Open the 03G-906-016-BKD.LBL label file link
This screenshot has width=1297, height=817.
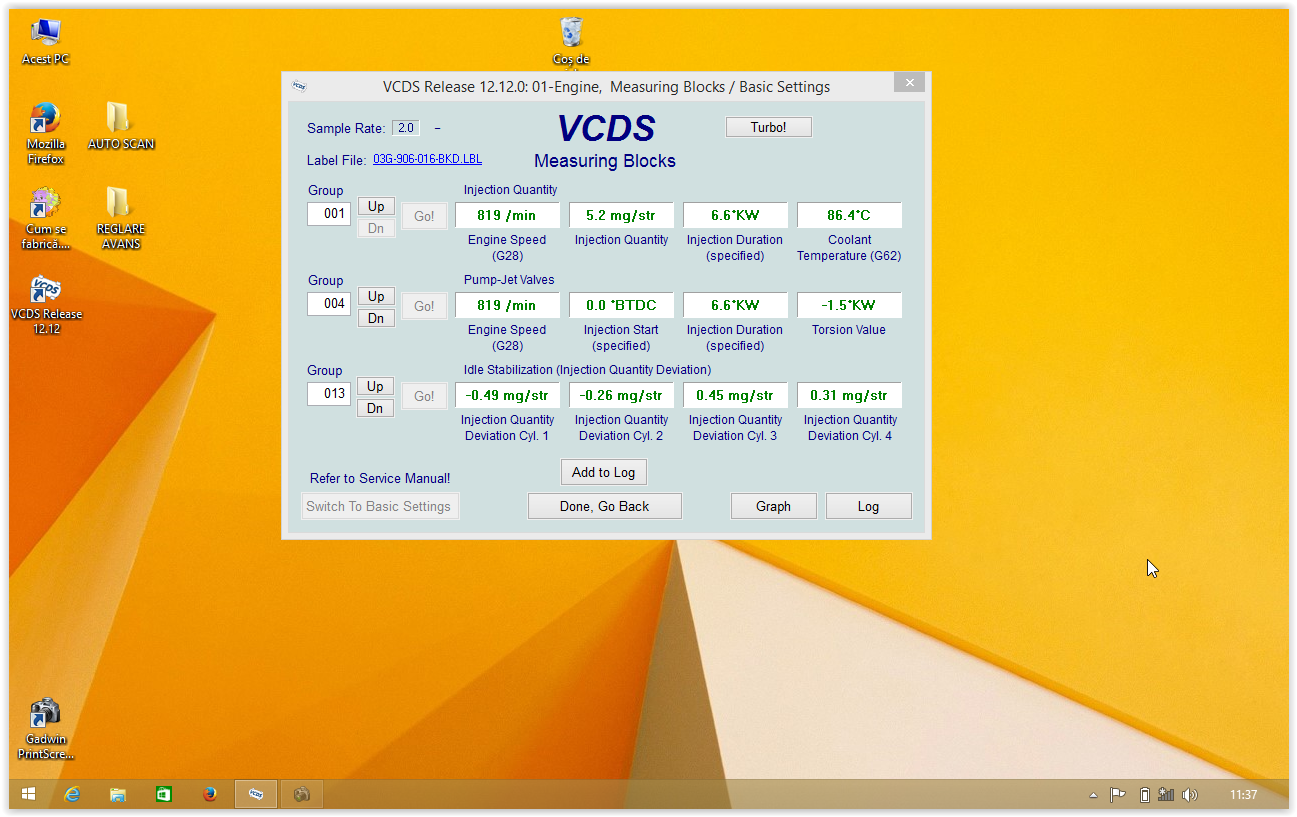point(427,159)
